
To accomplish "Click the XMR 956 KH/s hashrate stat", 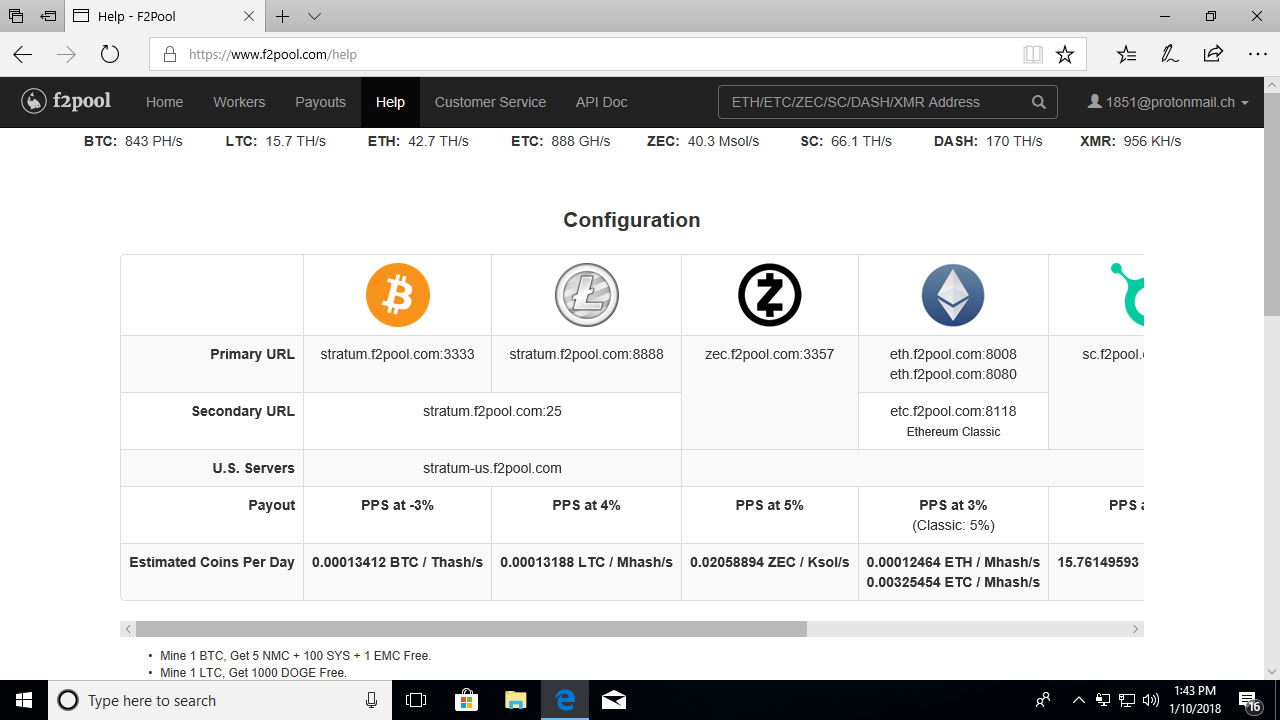I will pyautogui.click(x=1130, y=141).
